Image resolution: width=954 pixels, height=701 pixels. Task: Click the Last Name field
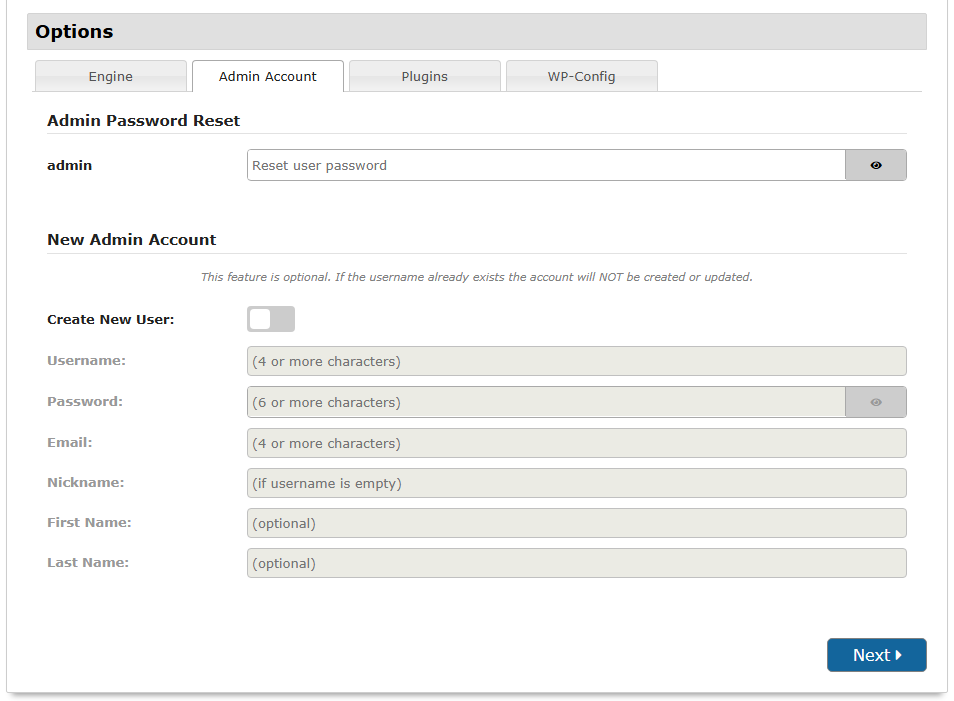pyautogui.click(x=577, y=563)
